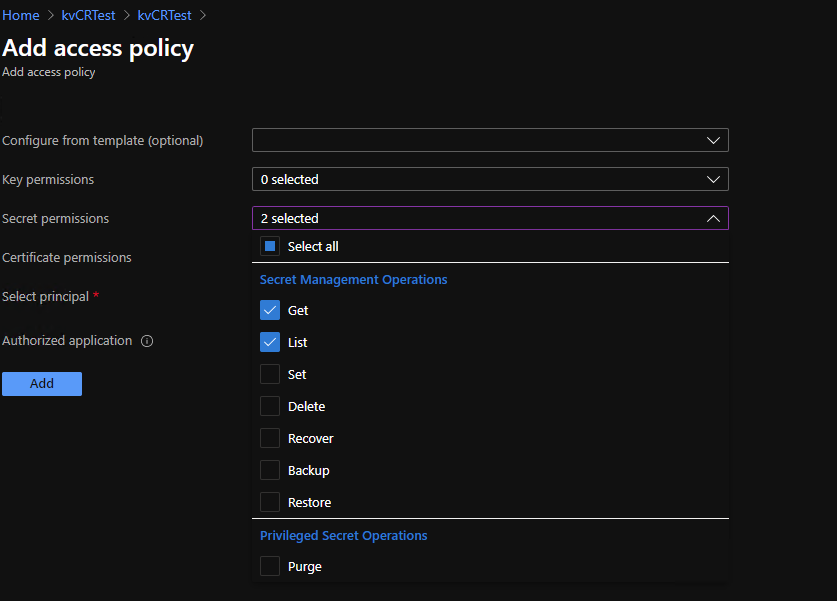Enable the Recover secret permission

coord(270,438)
